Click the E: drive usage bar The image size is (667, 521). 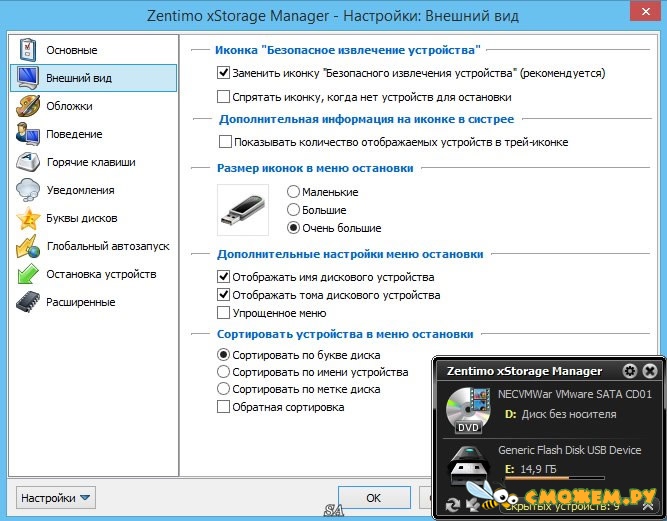(554, 478)
